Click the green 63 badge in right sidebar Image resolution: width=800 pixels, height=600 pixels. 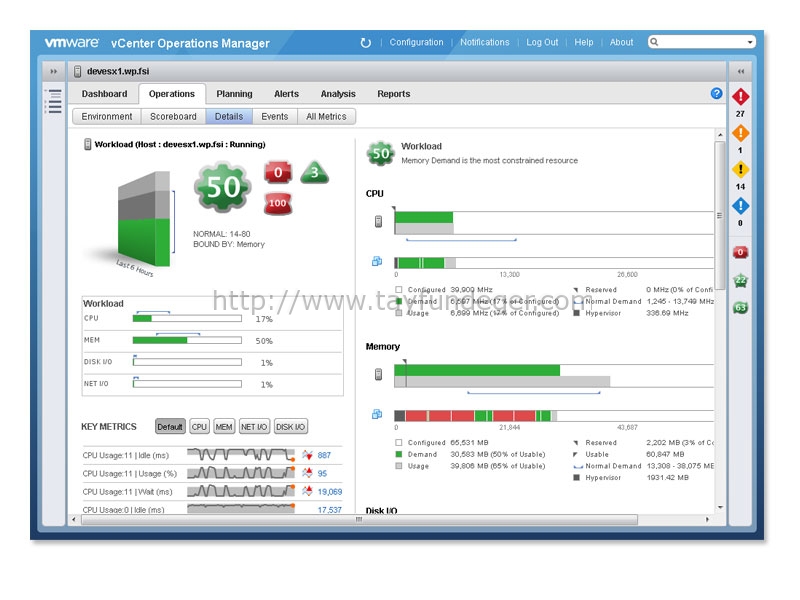tap(740, 308)
